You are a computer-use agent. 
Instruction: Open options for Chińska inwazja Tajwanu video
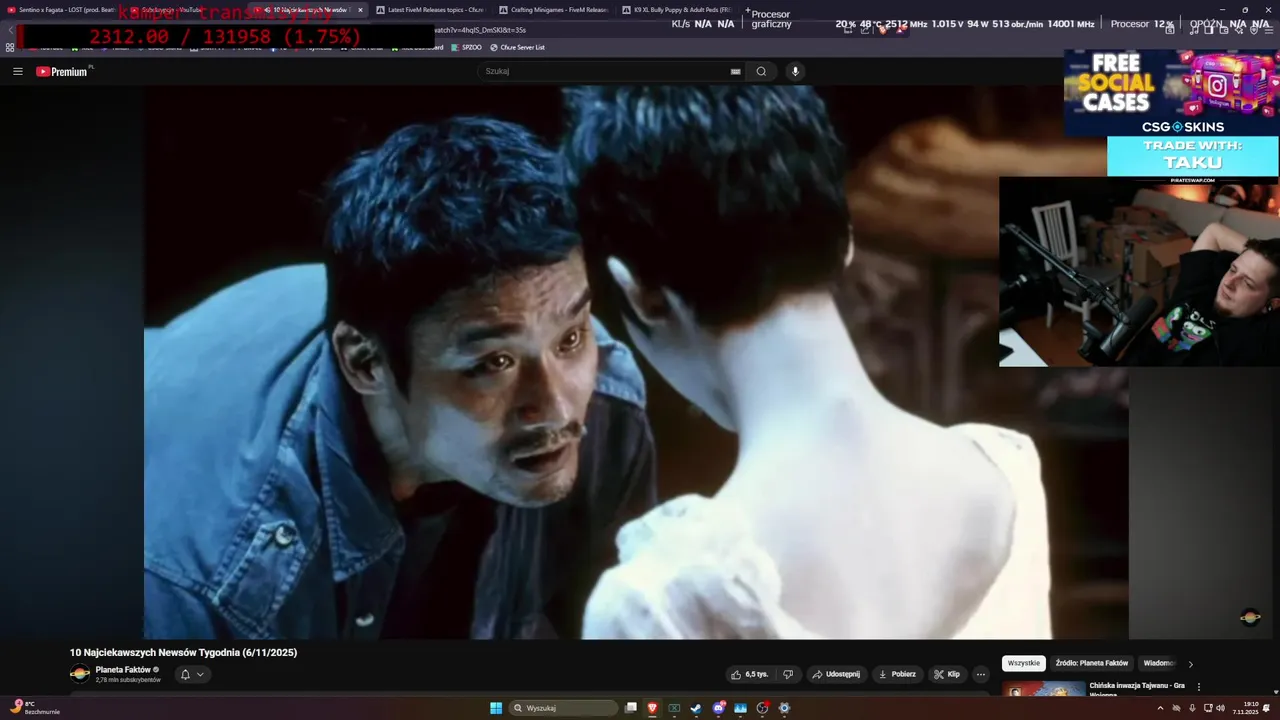pos(1199,687)
